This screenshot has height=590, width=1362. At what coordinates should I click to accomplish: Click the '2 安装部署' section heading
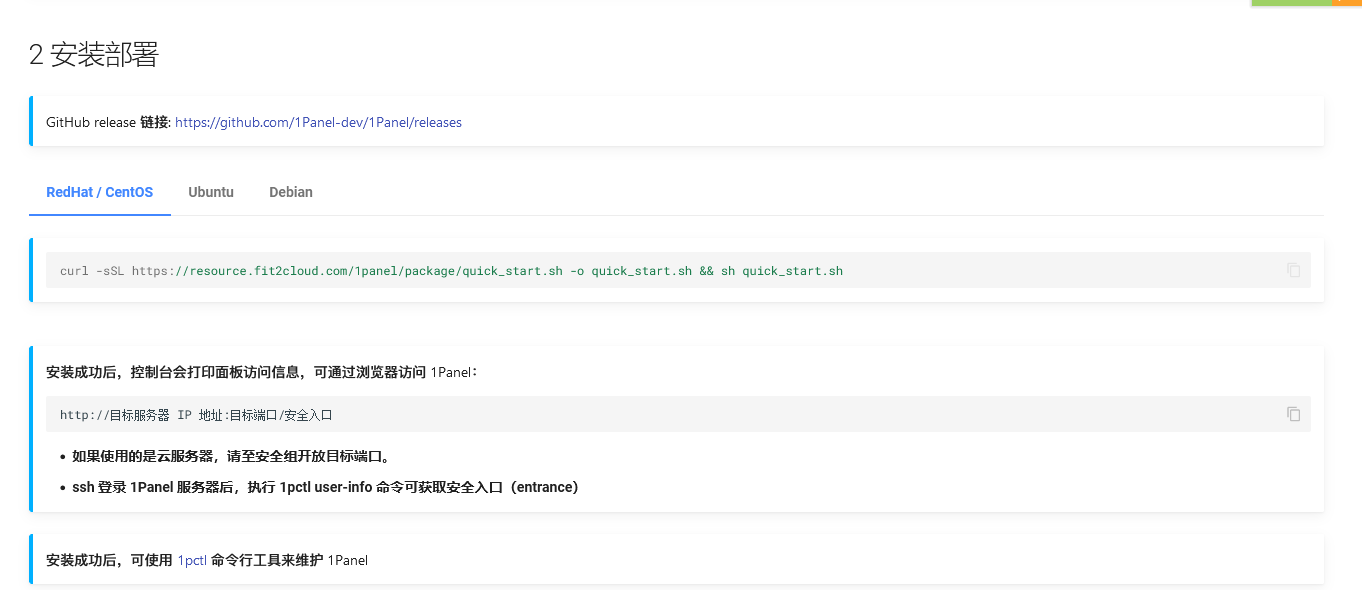point(94,55)
